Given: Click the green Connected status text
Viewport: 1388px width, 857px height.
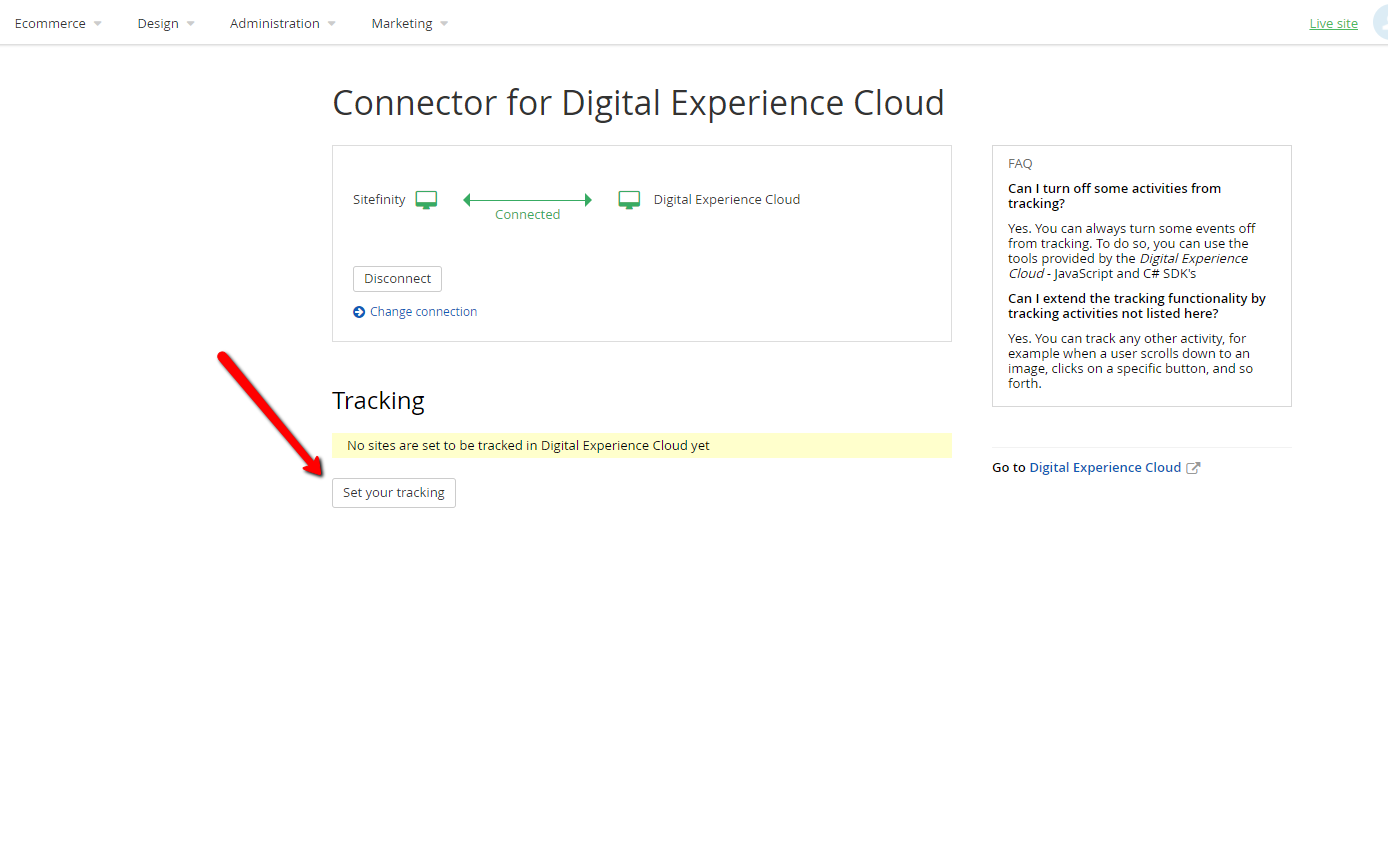Looking at the screenshot, I should [527, 215].
